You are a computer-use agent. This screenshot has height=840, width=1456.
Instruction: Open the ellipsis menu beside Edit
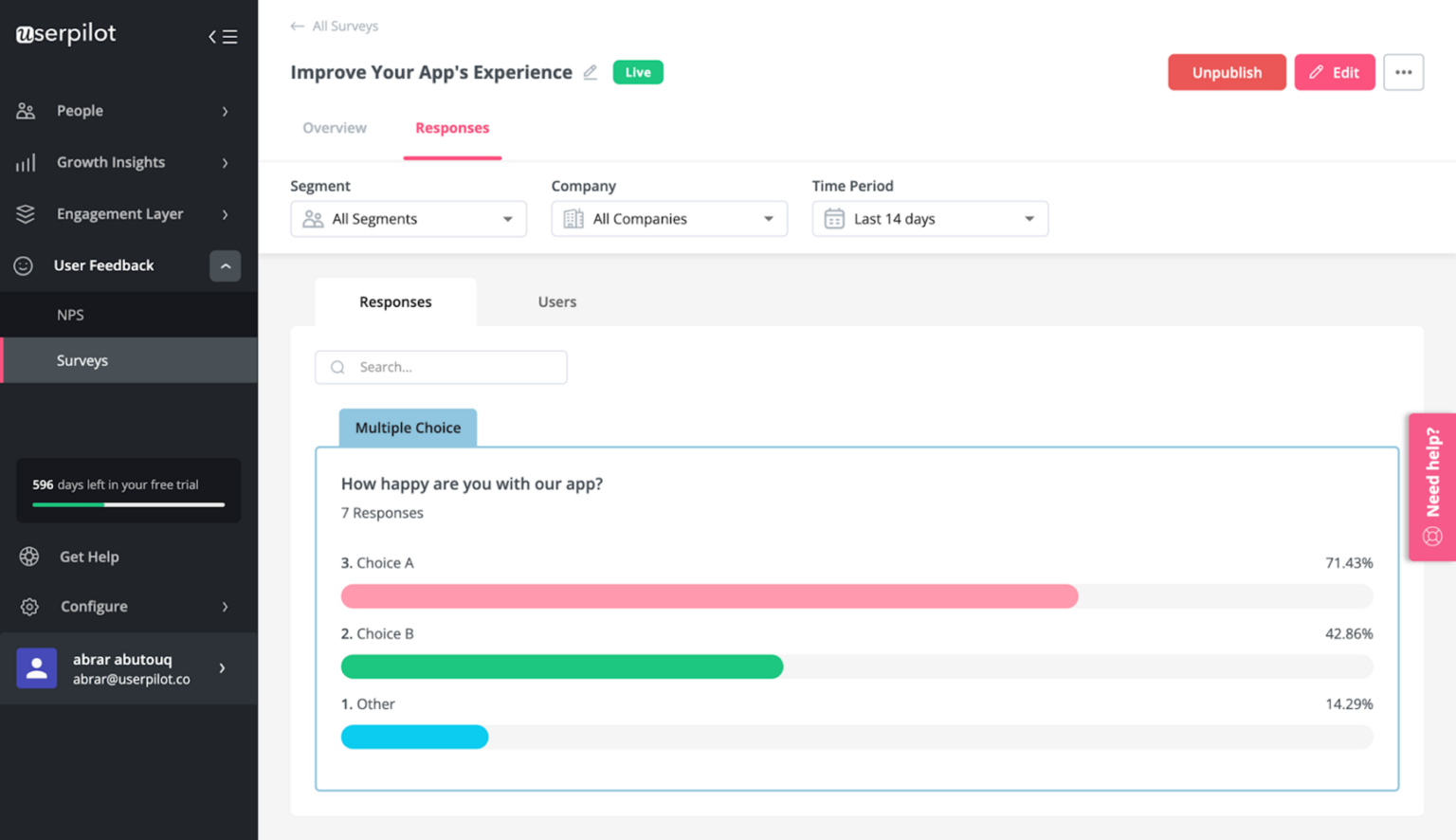[x=1404, y=72]
